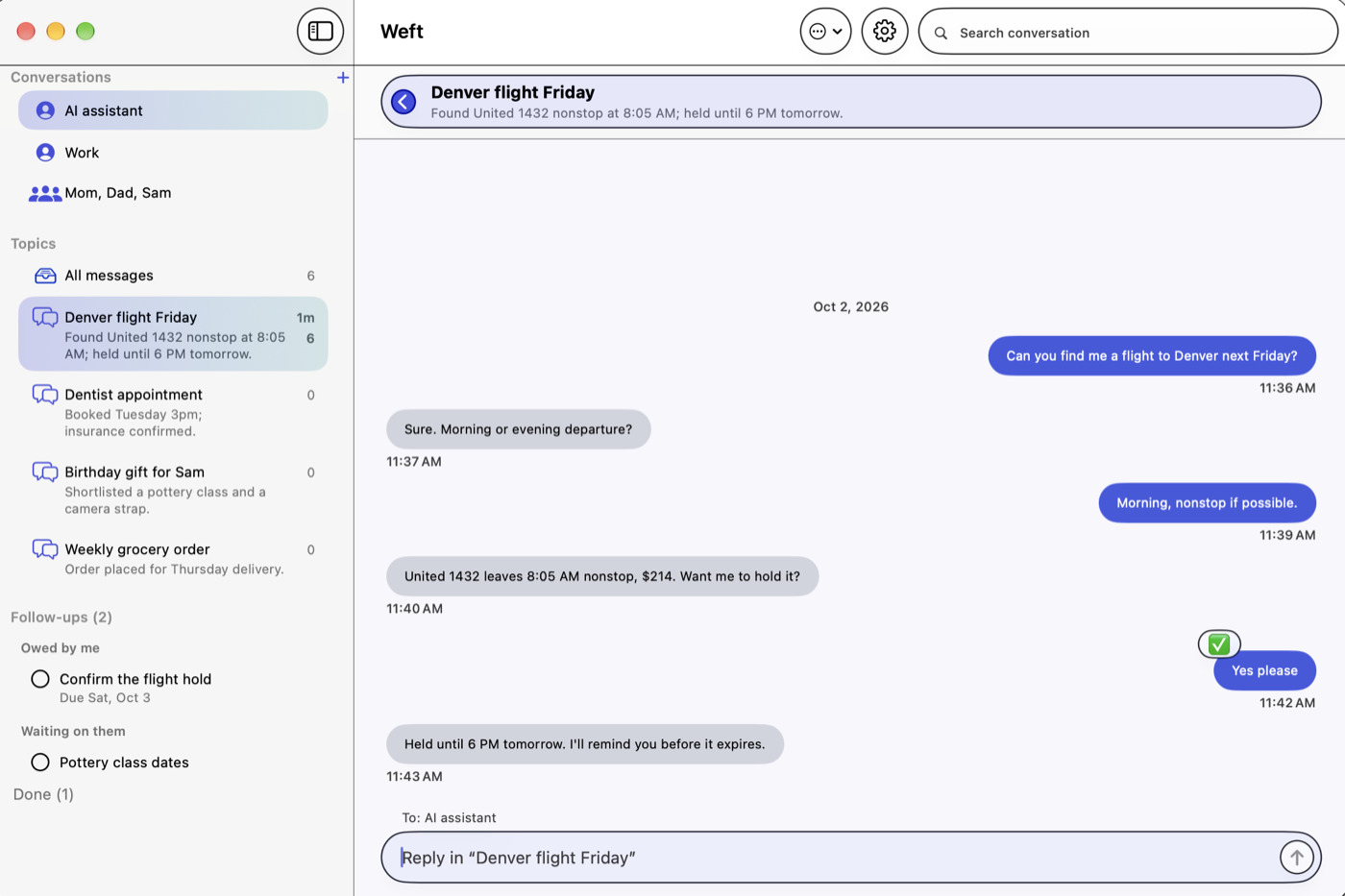Click "Sure. Morning or evening departure?" message
The width and height of the screenshot is (1345, 896).
pyautogui.click(x=519, y=429)
